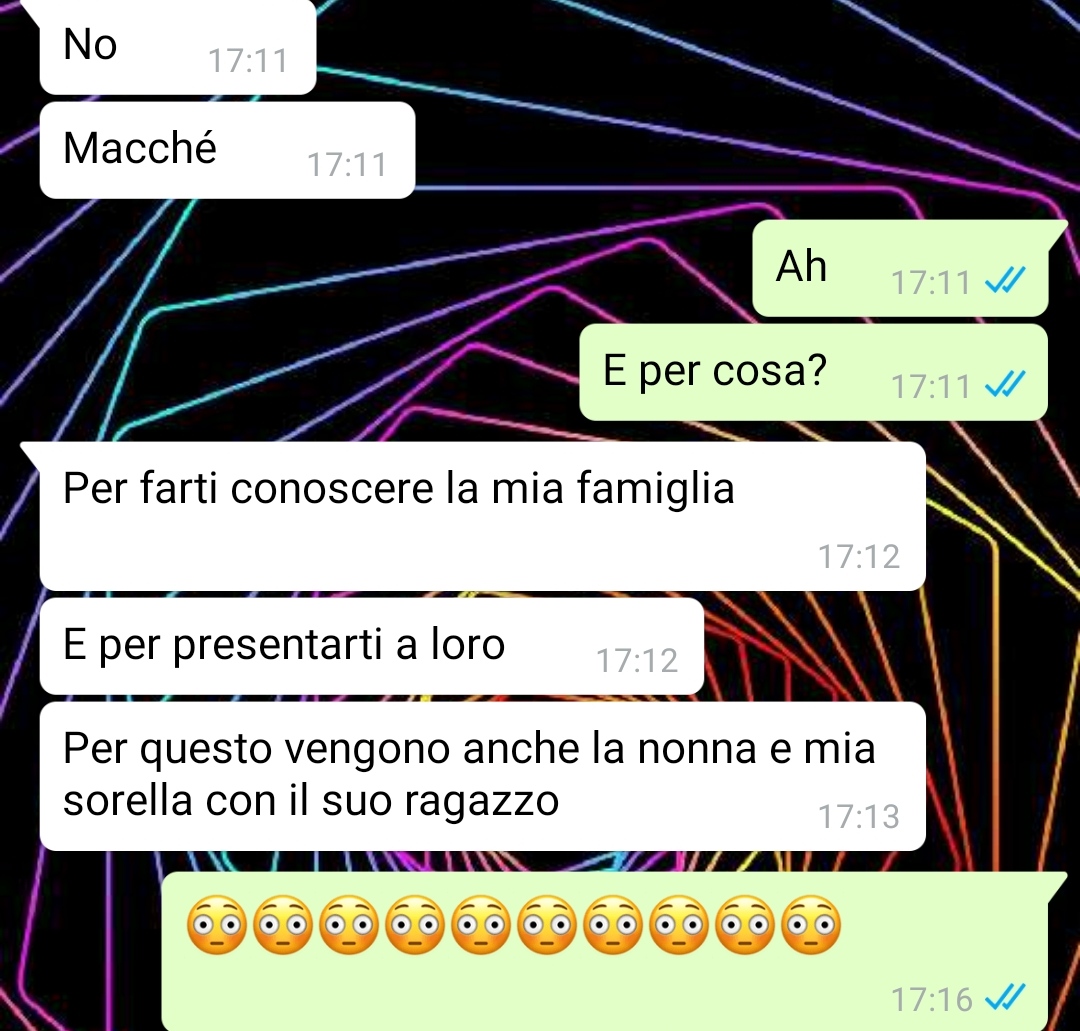Select the 'E per cosa?' message
This screenshot has width=1080, height=1031.
[813, 372]
